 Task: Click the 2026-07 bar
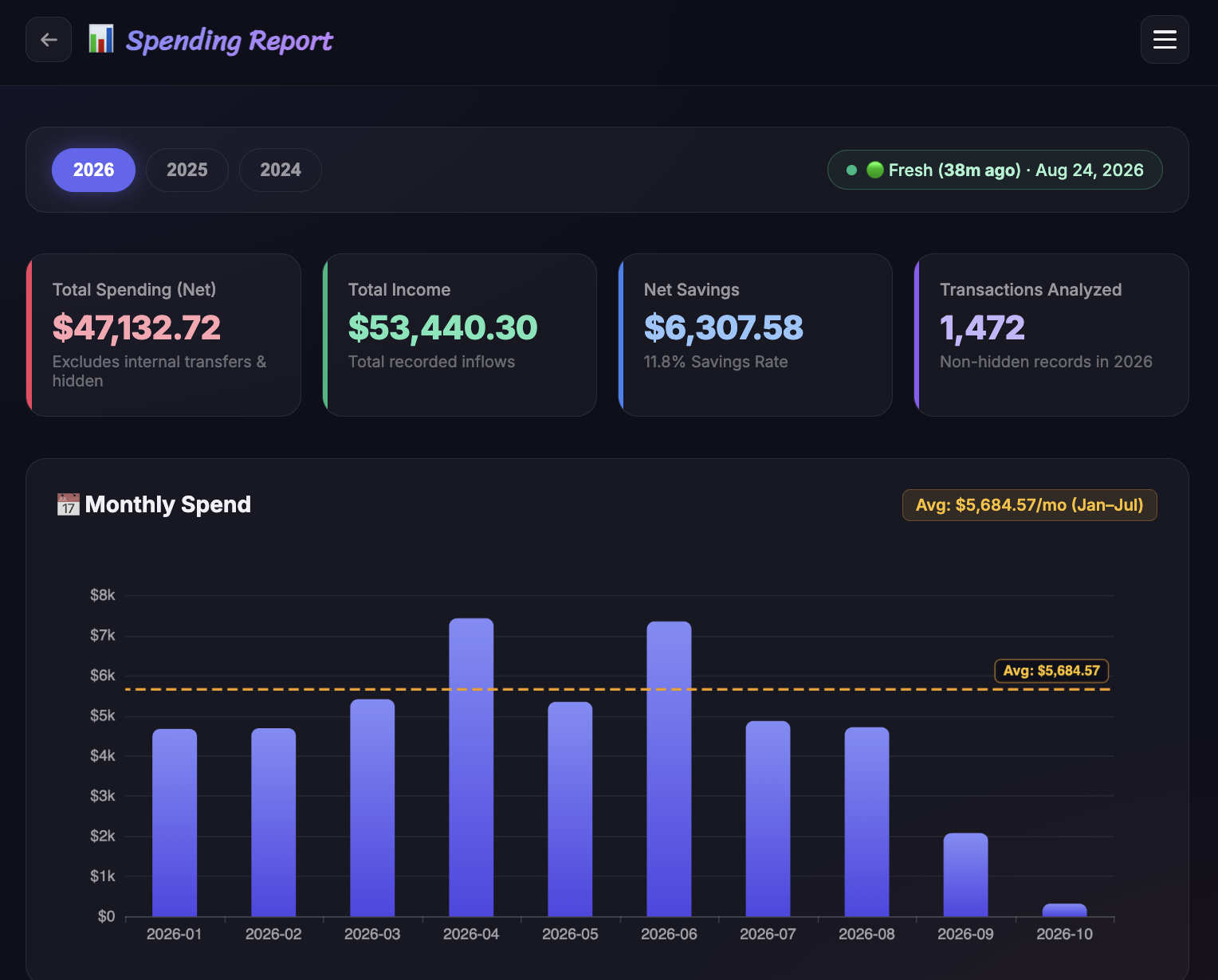768,818
